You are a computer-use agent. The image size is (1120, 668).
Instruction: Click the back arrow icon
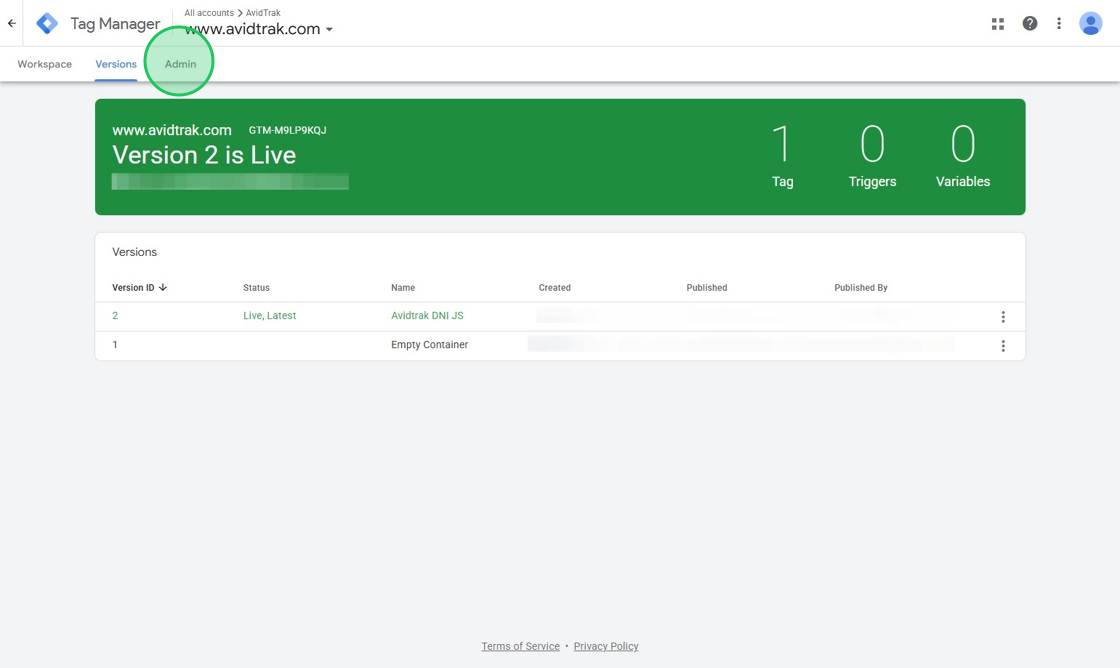11,24
